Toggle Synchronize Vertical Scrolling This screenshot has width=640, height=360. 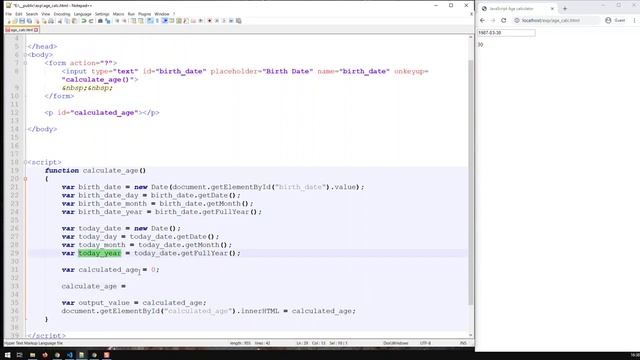pos(133,21)
